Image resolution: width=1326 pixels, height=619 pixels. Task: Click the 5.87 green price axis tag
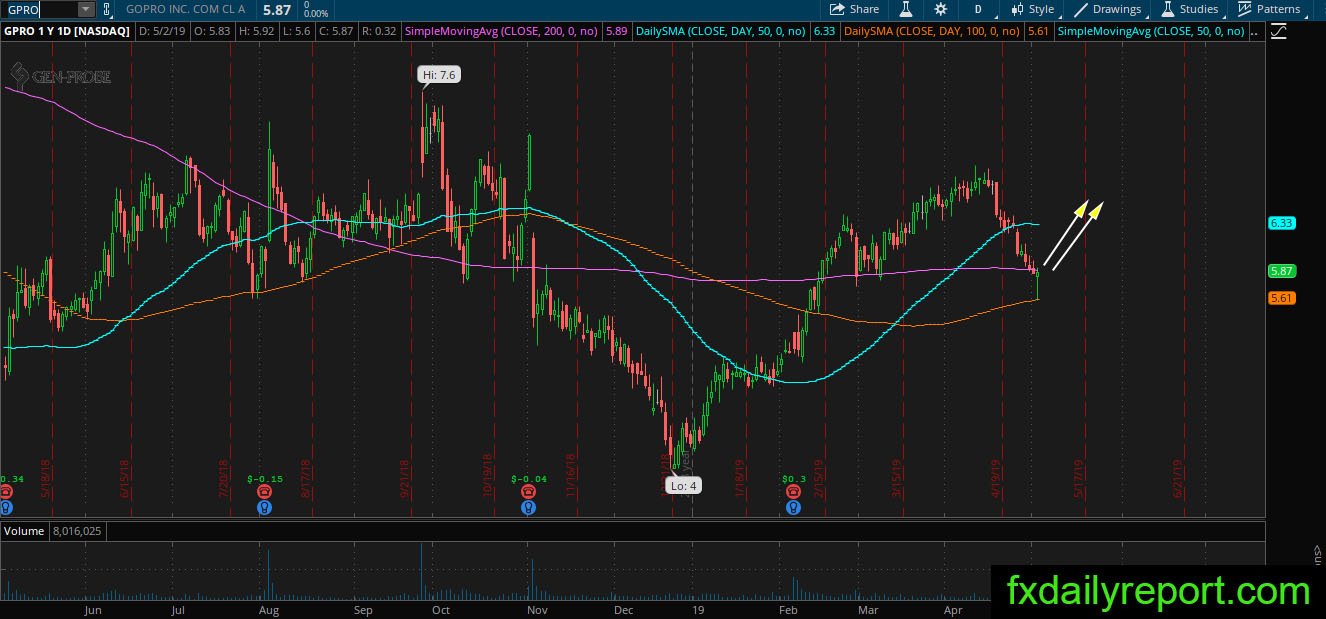click(1282, 271)
